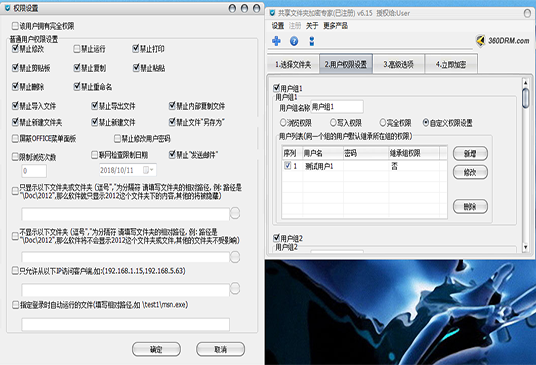Click the 确定 button
The width and height of the screenshot is (536, 365).
[156, 349]
